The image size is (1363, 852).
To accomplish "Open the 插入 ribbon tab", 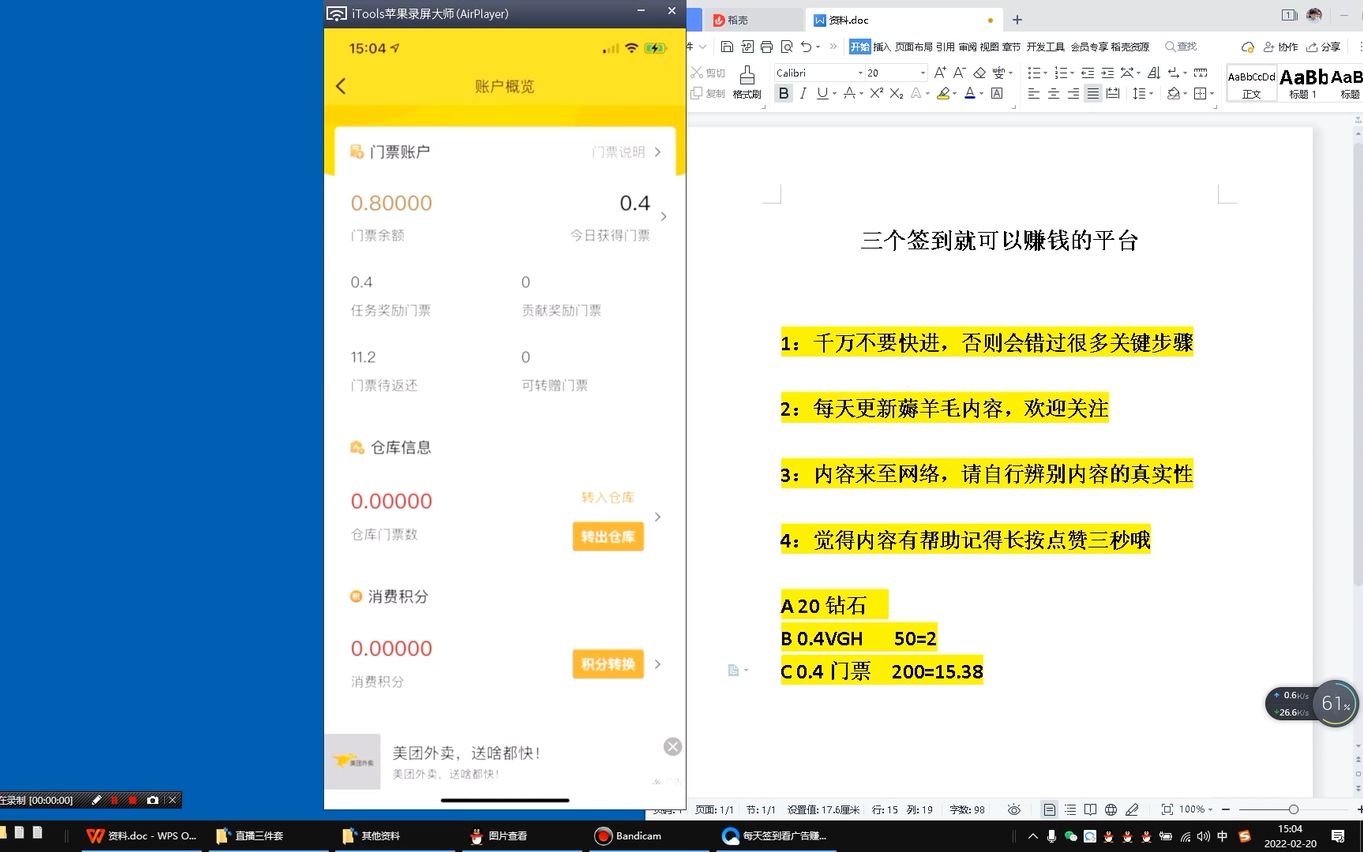I will click(882, 46).
